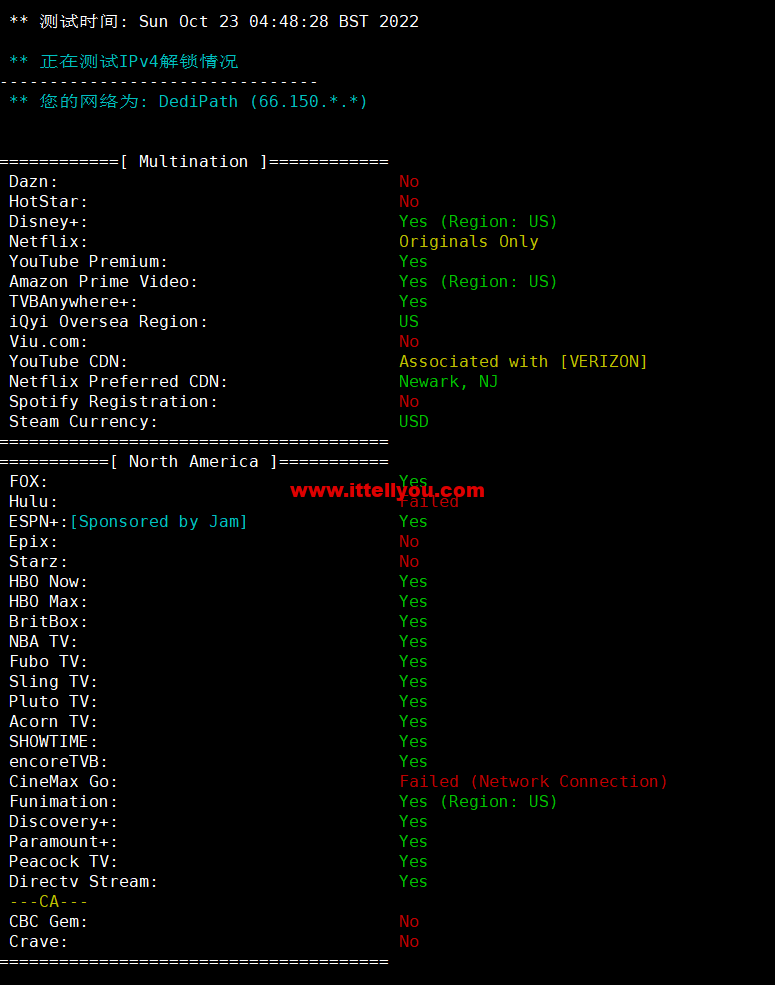Click the North America section header
Image resolution: width=775 pixels, height=985 pixels.
pos(194,462)
